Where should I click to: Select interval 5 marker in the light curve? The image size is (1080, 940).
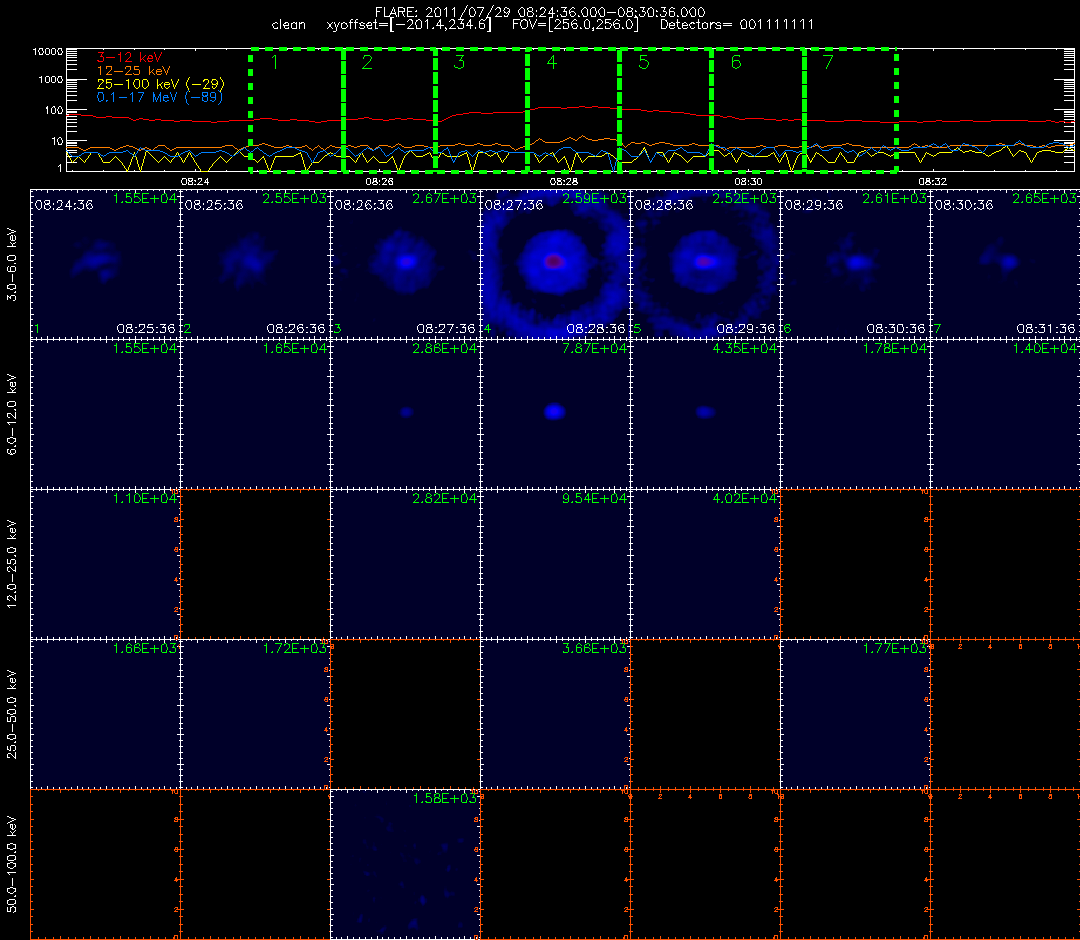click(x=644, y=62)
